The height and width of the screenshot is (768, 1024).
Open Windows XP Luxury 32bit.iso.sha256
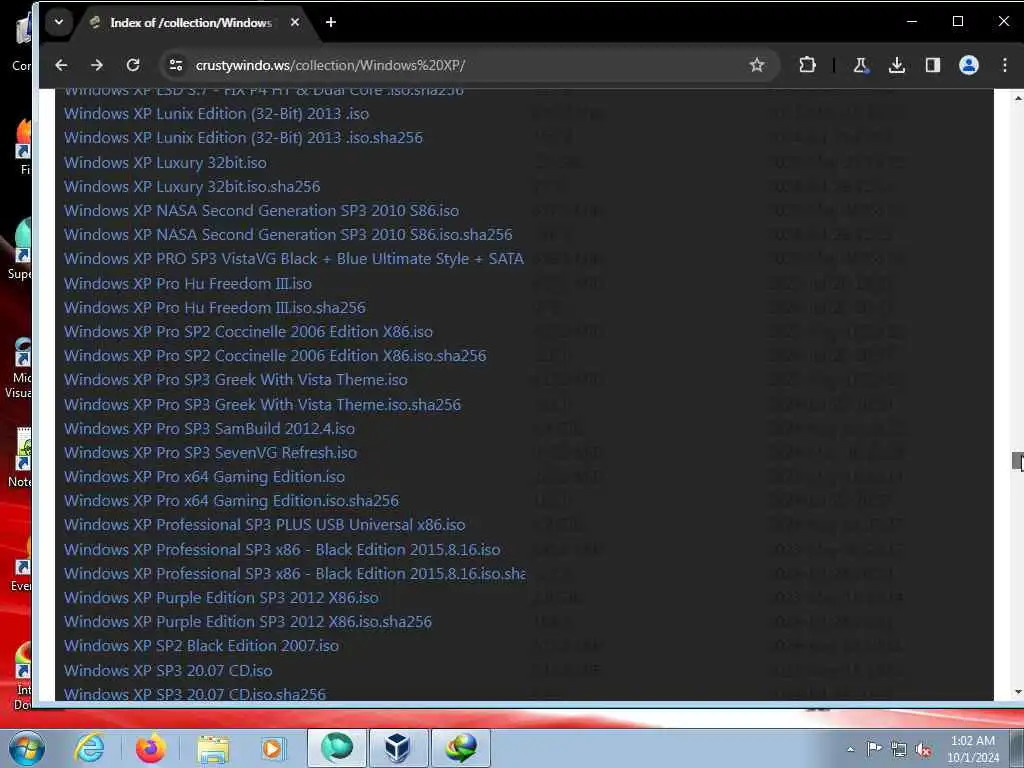click(192, 187)
